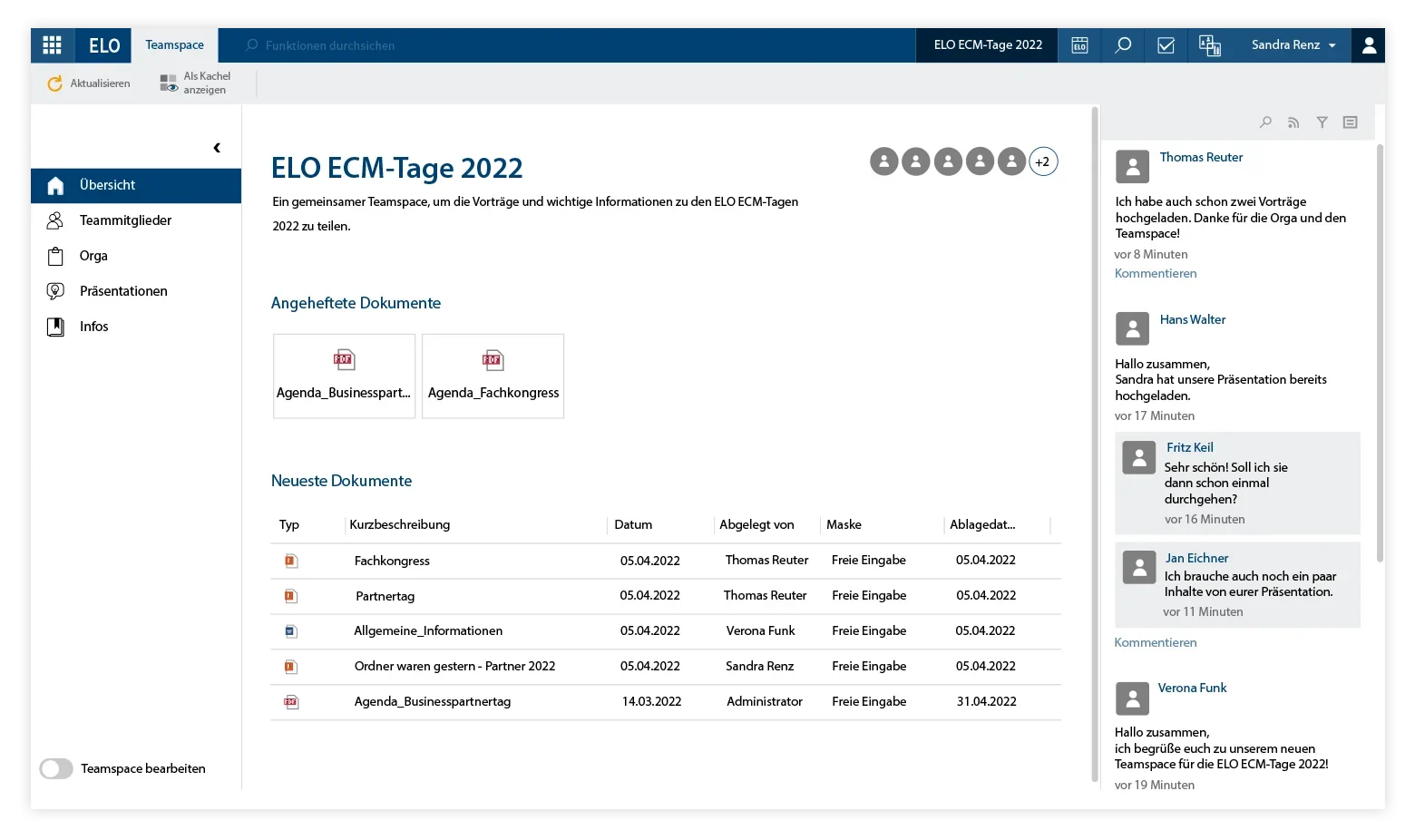Open the tasks checkmark icon

[1166, 45]
